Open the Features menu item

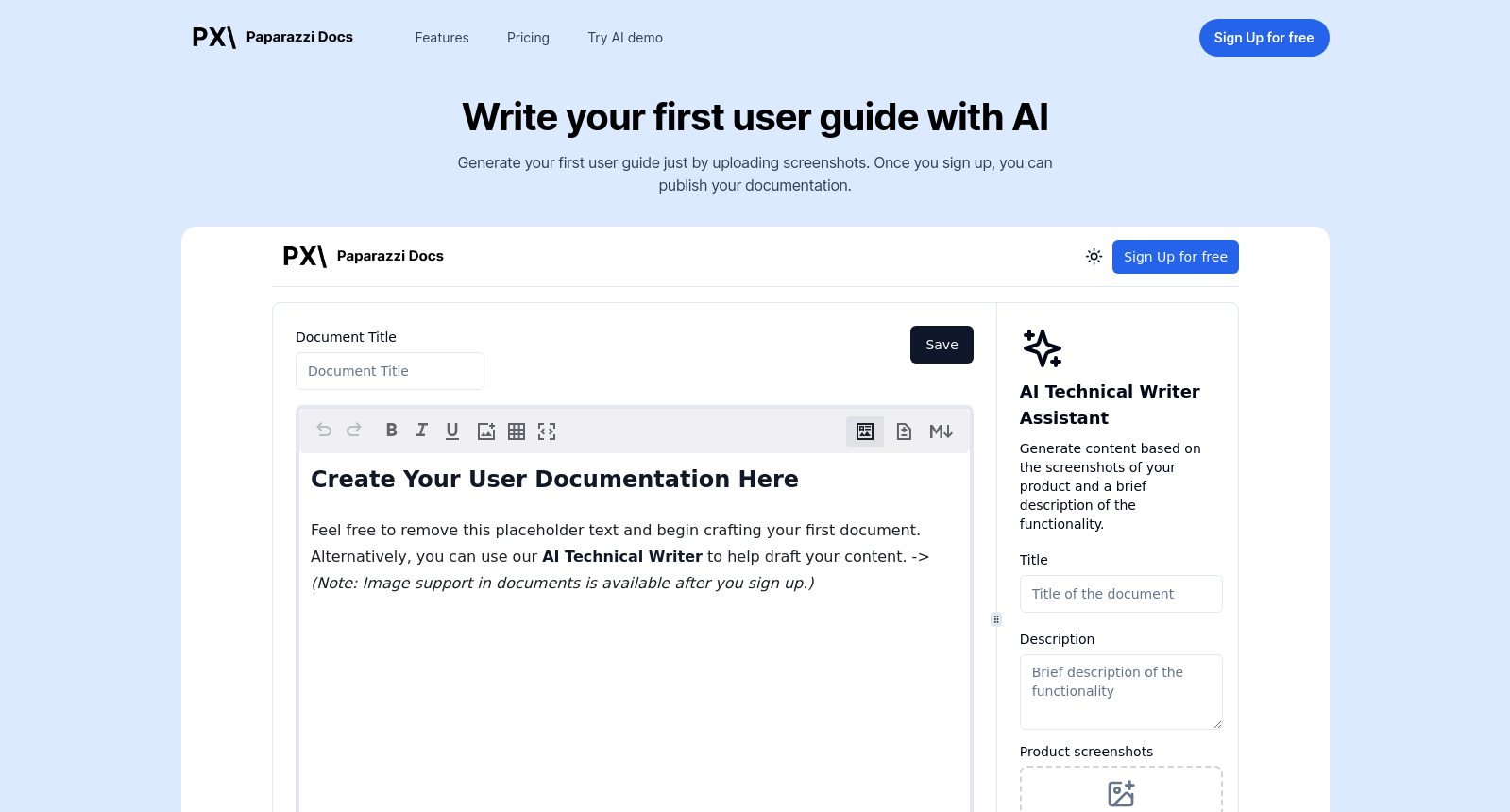pyautogui.click(x=442, y=38)
